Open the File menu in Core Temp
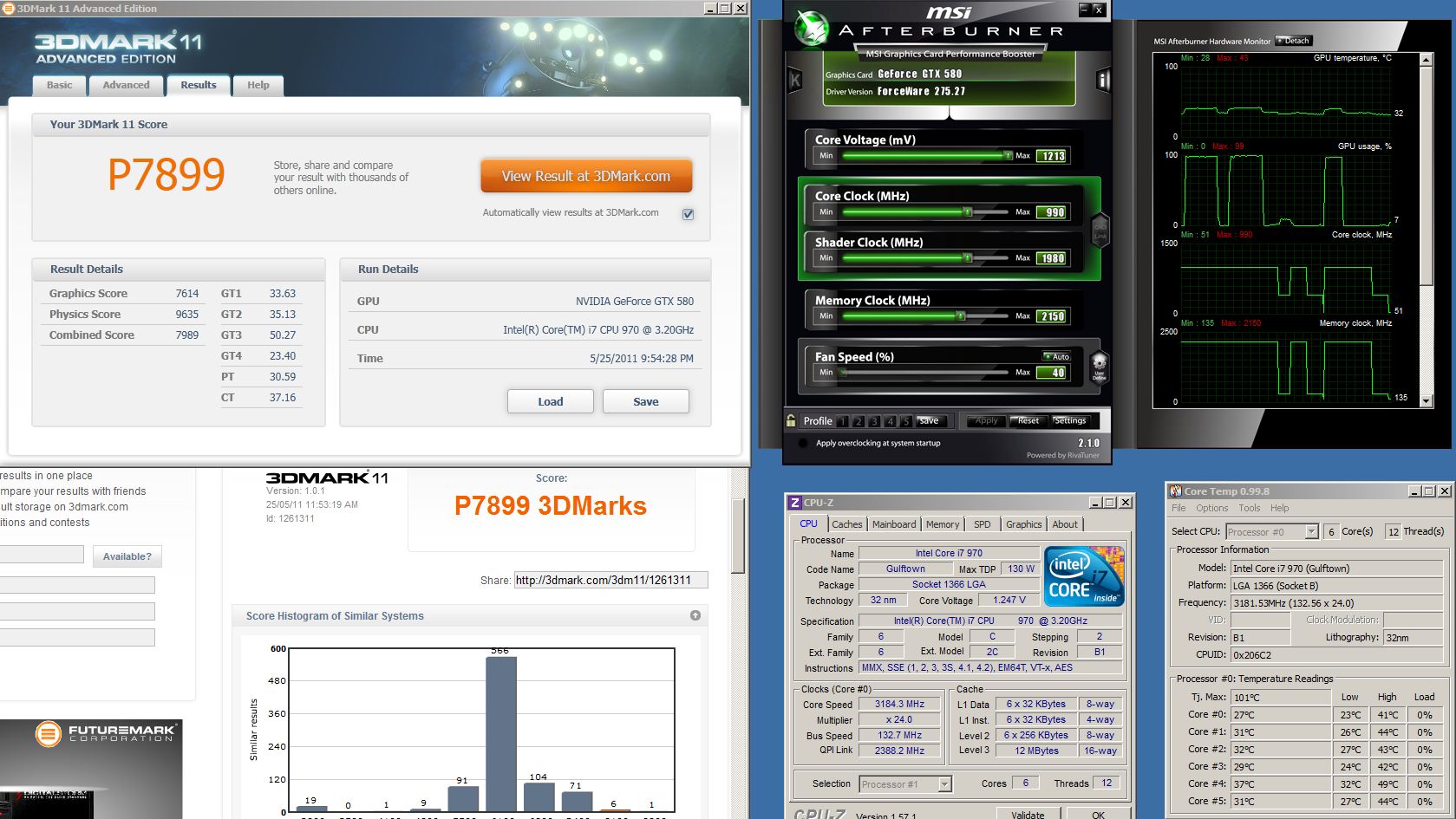Image resolution: width=1456 pixels, height=819 pixels. coord(1179,508)
